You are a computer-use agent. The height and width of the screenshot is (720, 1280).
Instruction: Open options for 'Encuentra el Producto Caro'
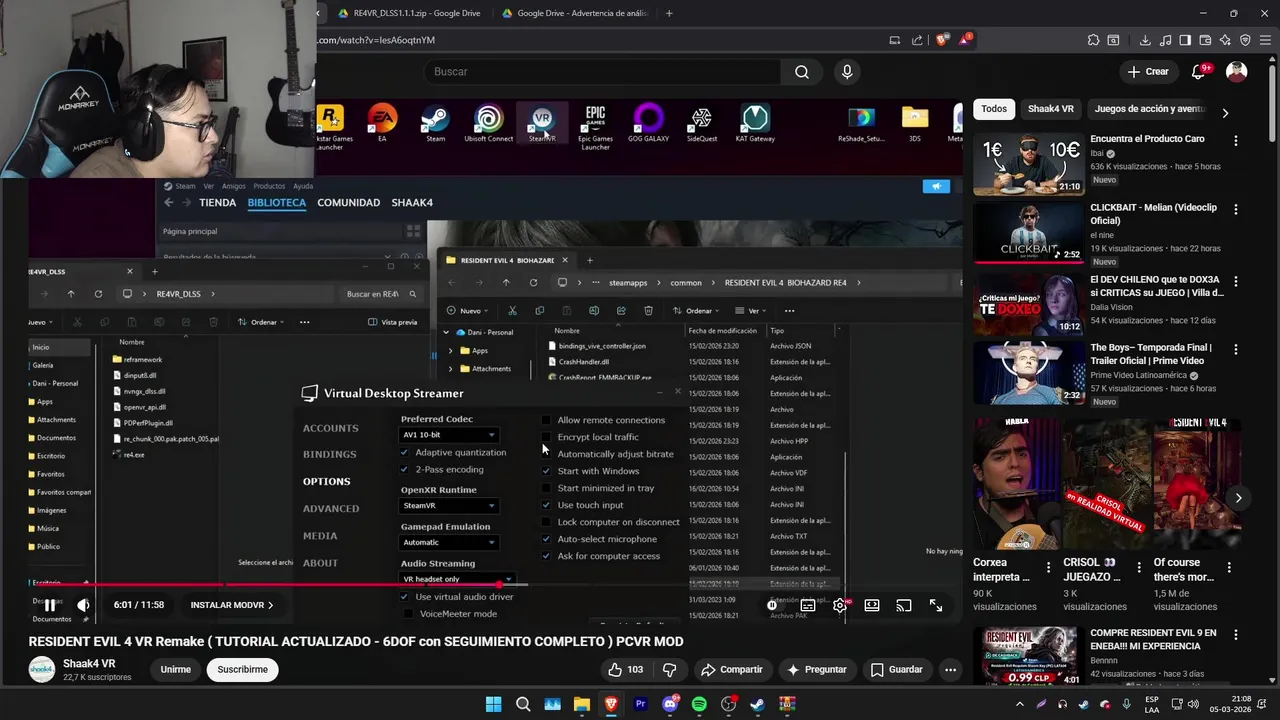1236,141
